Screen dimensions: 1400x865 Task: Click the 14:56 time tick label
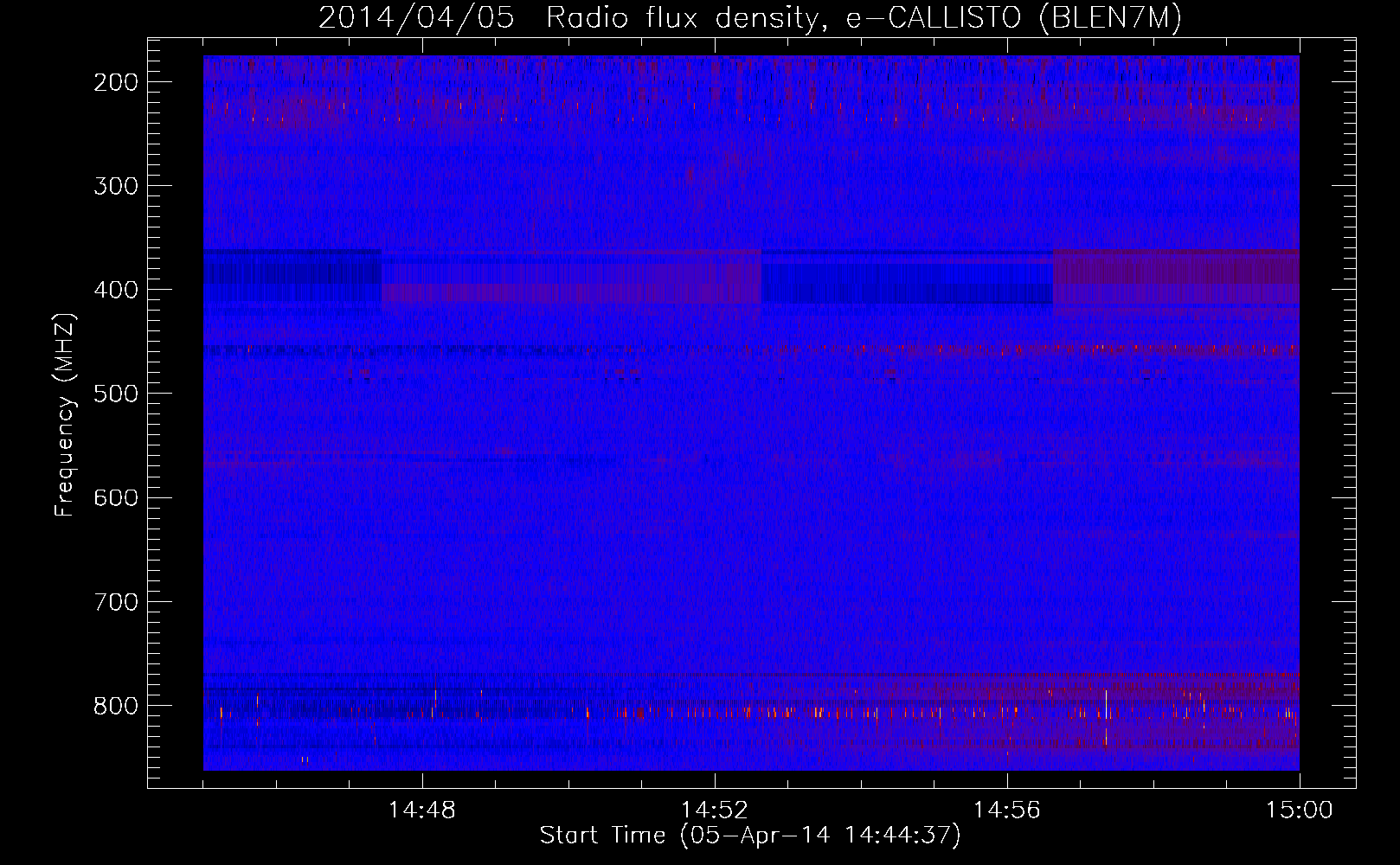coord(1007,811)
